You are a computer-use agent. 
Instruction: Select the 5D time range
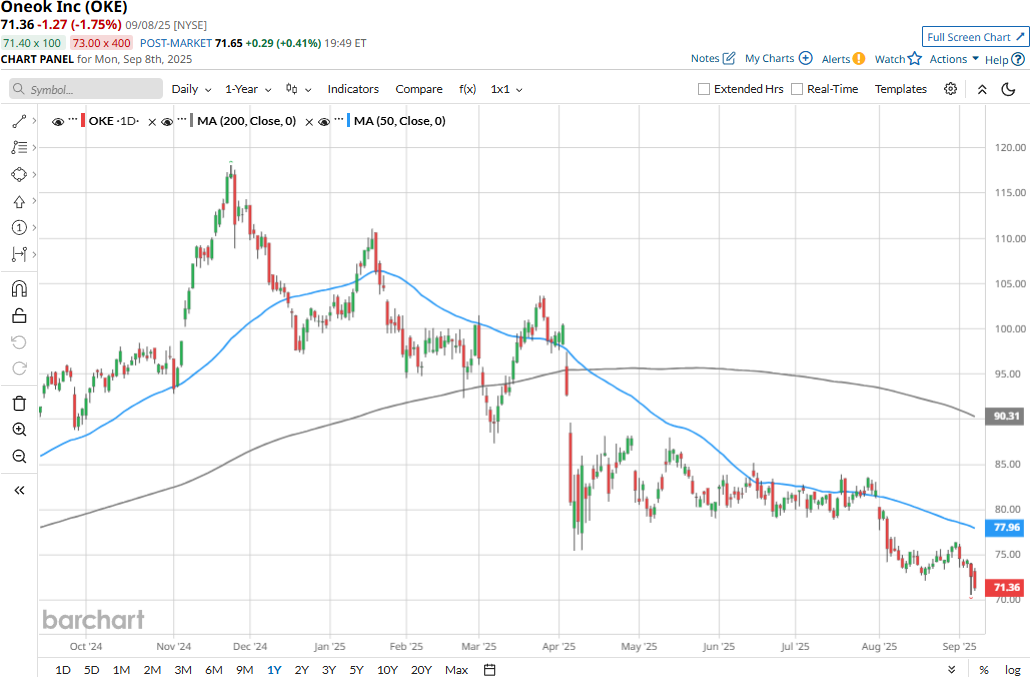click(x=91, y=670)
